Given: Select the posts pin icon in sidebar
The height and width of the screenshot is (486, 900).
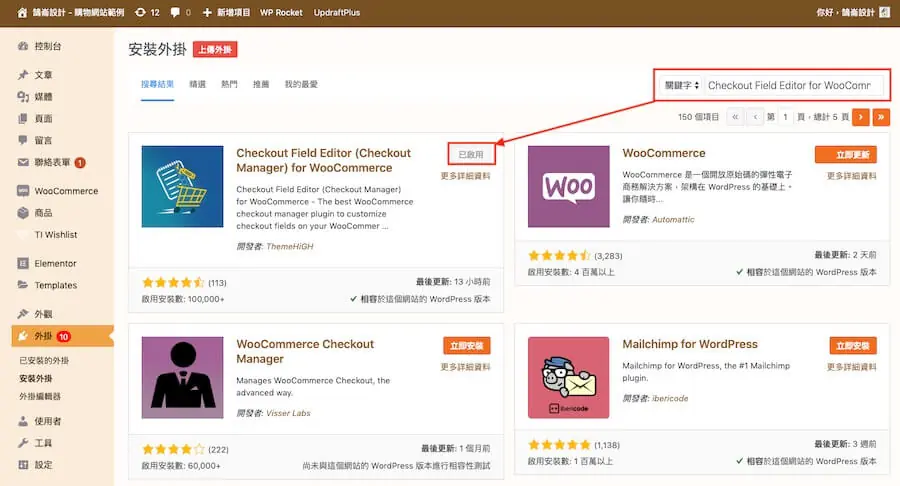Looking at the screenshot, I should tap(23, 75).
